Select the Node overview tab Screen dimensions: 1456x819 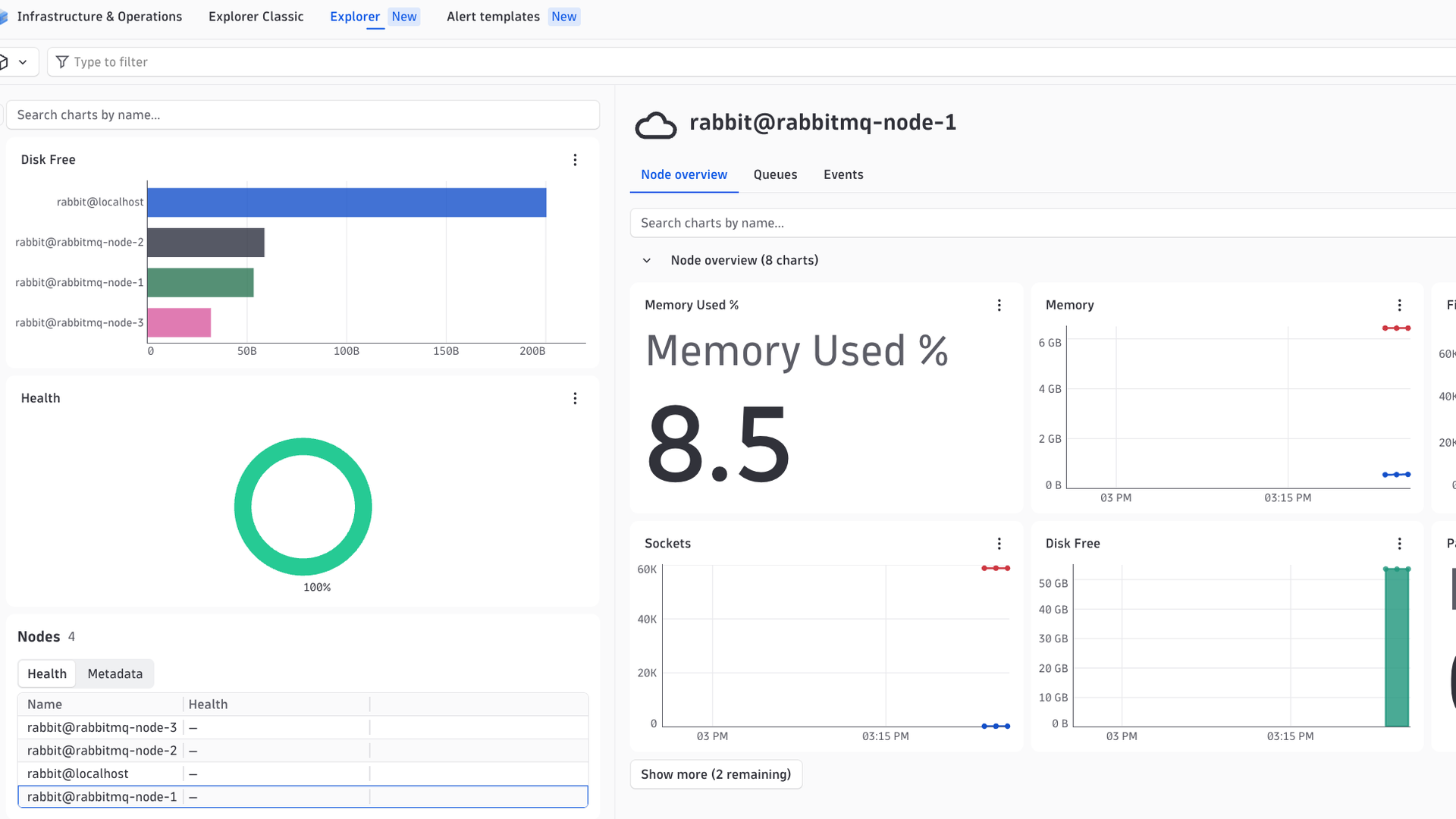click(x=684, y=174)
